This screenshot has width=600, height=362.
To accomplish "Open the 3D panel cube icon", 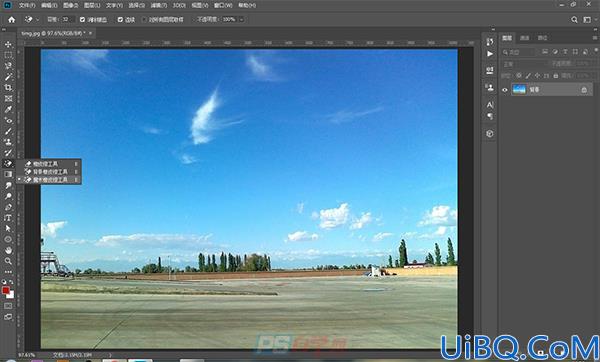I will [490, 134].
